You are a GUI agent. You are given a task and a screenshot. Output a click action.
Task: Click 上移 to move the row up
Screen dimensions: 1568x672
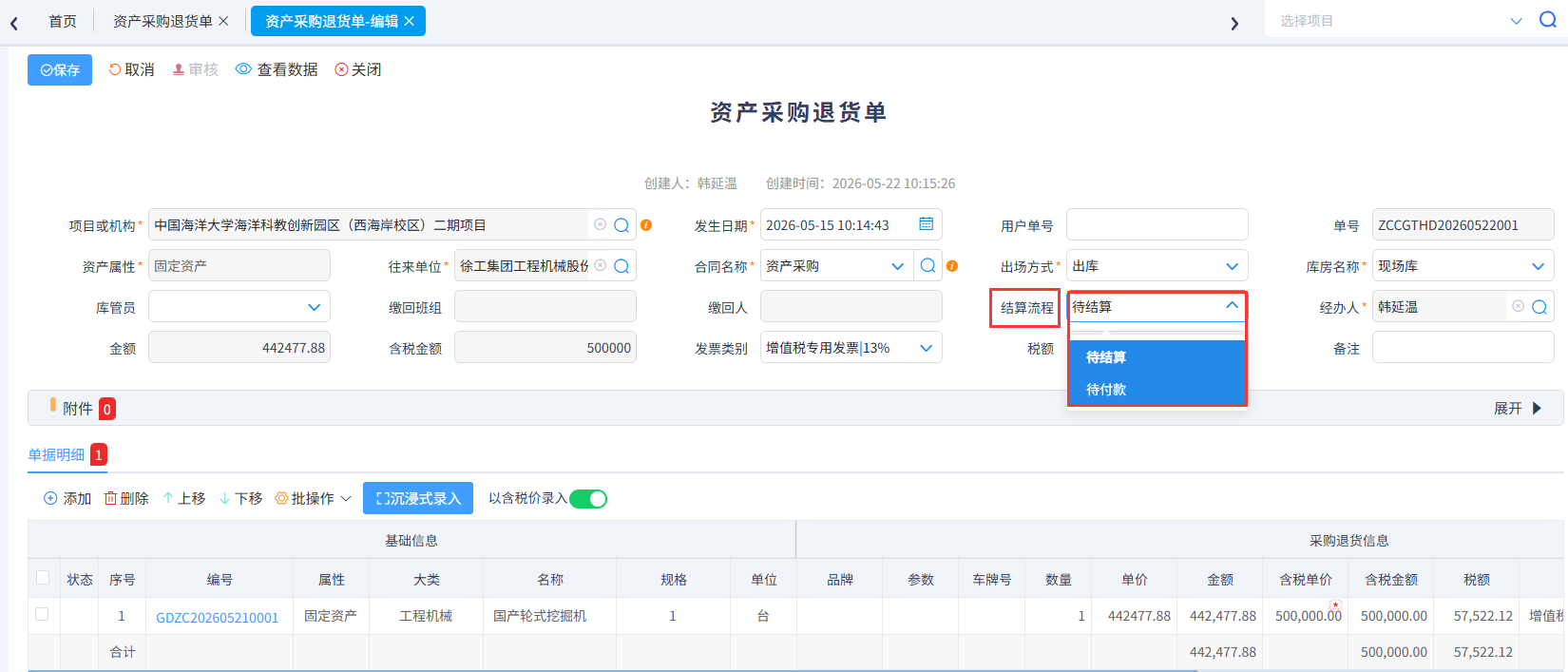pos(183,499)
